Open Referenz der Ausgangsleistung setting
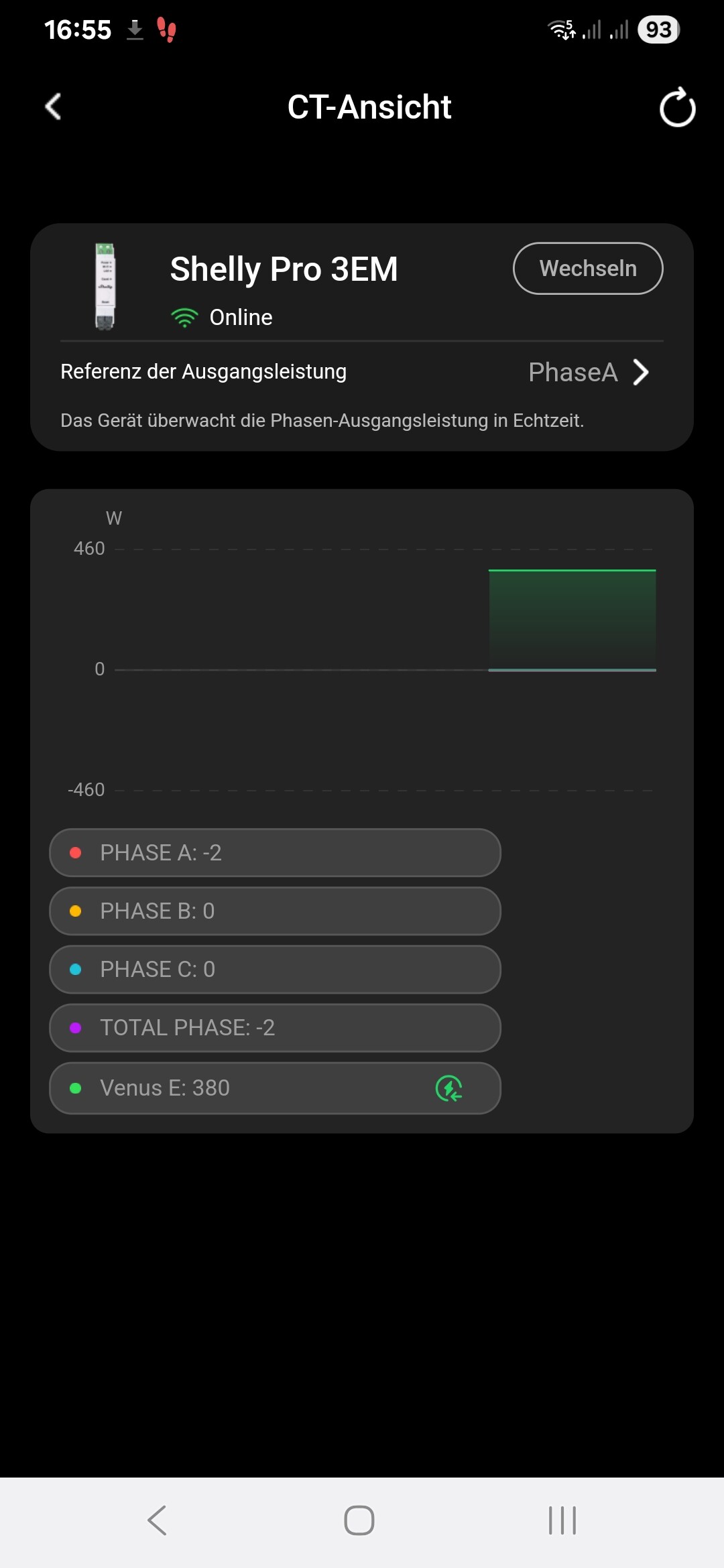 [203, 372]
